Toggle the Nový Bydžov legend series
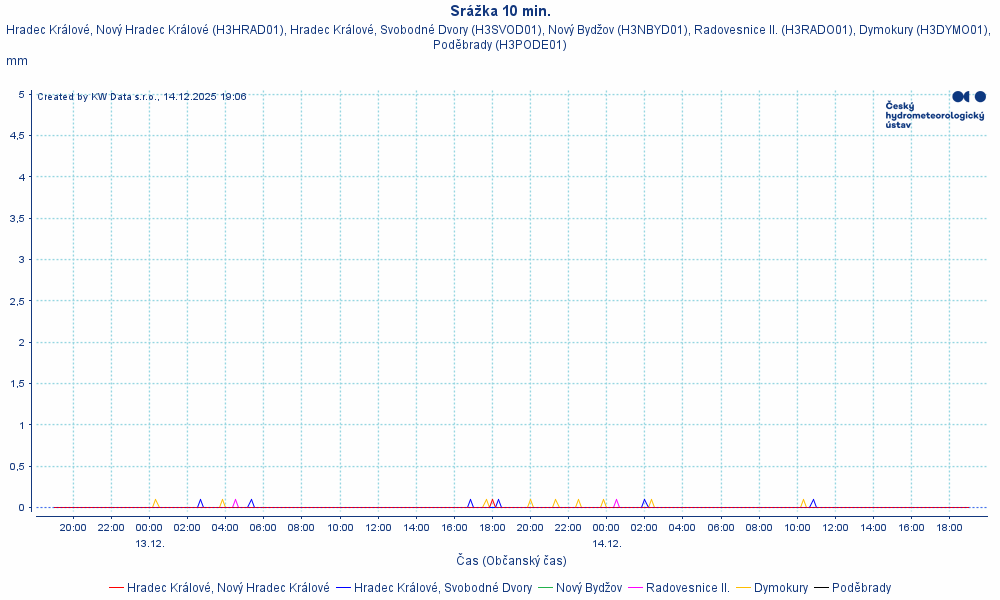The width and height of the screenshot is (1000, 600). (589, 588)
